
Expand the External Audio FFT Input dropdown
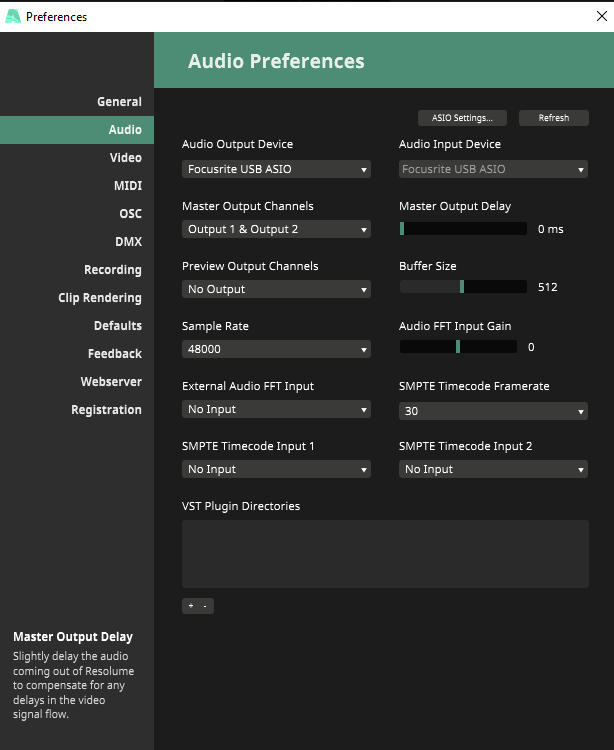(276, 409)
